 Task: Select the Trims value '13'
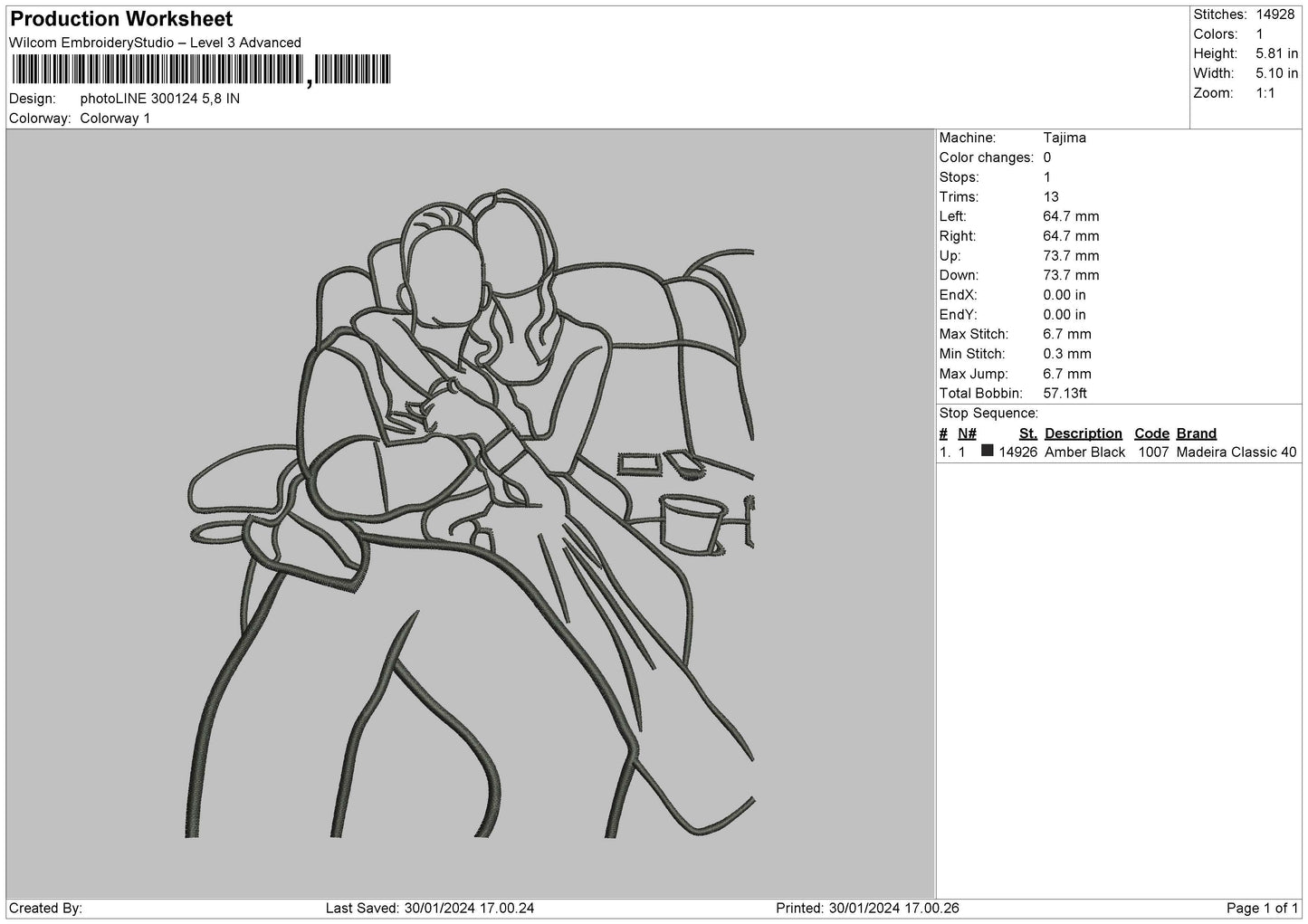coord(1051,196)
